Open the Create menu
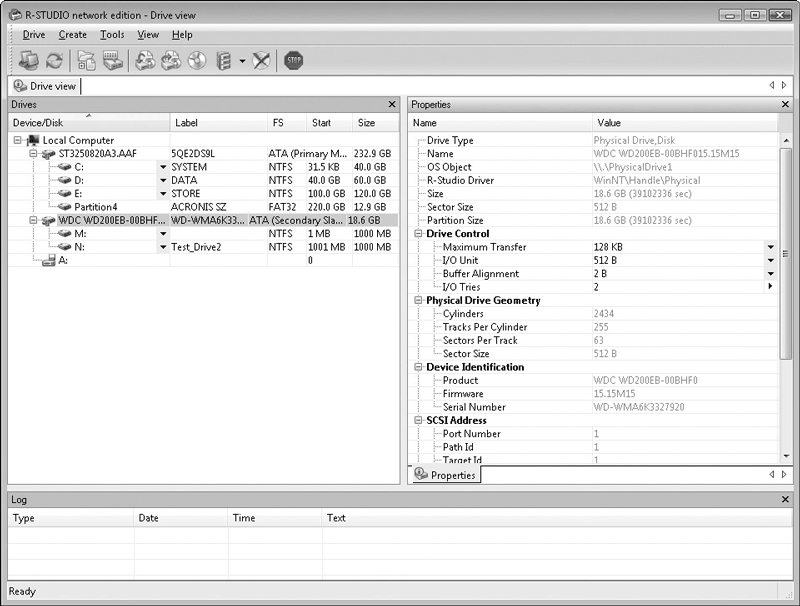 point(72,35)
